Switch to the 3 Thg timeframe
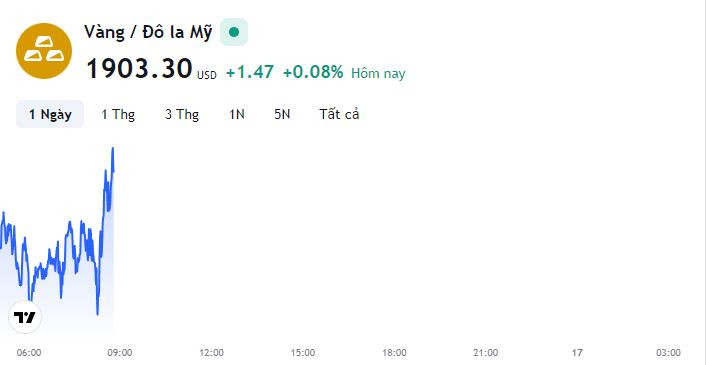The image size is (707, 365). tap(182, 114)
